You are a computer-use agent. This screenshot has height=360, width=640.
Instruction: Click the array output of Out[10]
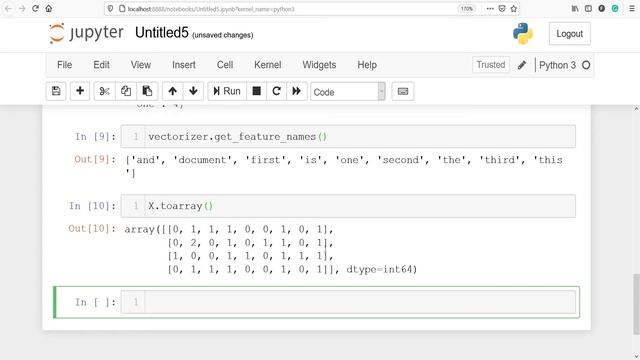[271, 249]
